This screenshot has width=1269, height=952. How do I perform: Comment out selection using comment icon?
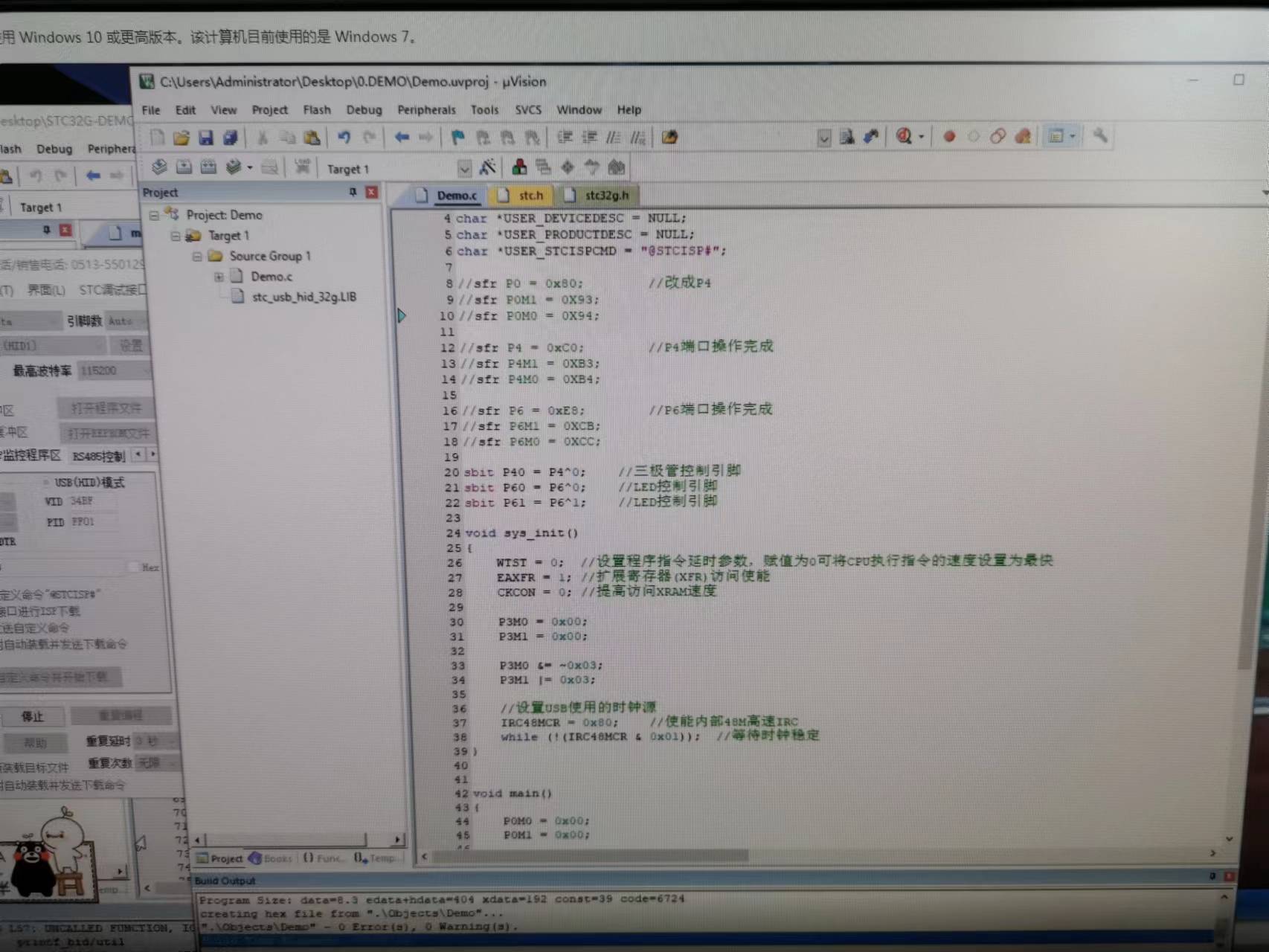coord(614,137)
